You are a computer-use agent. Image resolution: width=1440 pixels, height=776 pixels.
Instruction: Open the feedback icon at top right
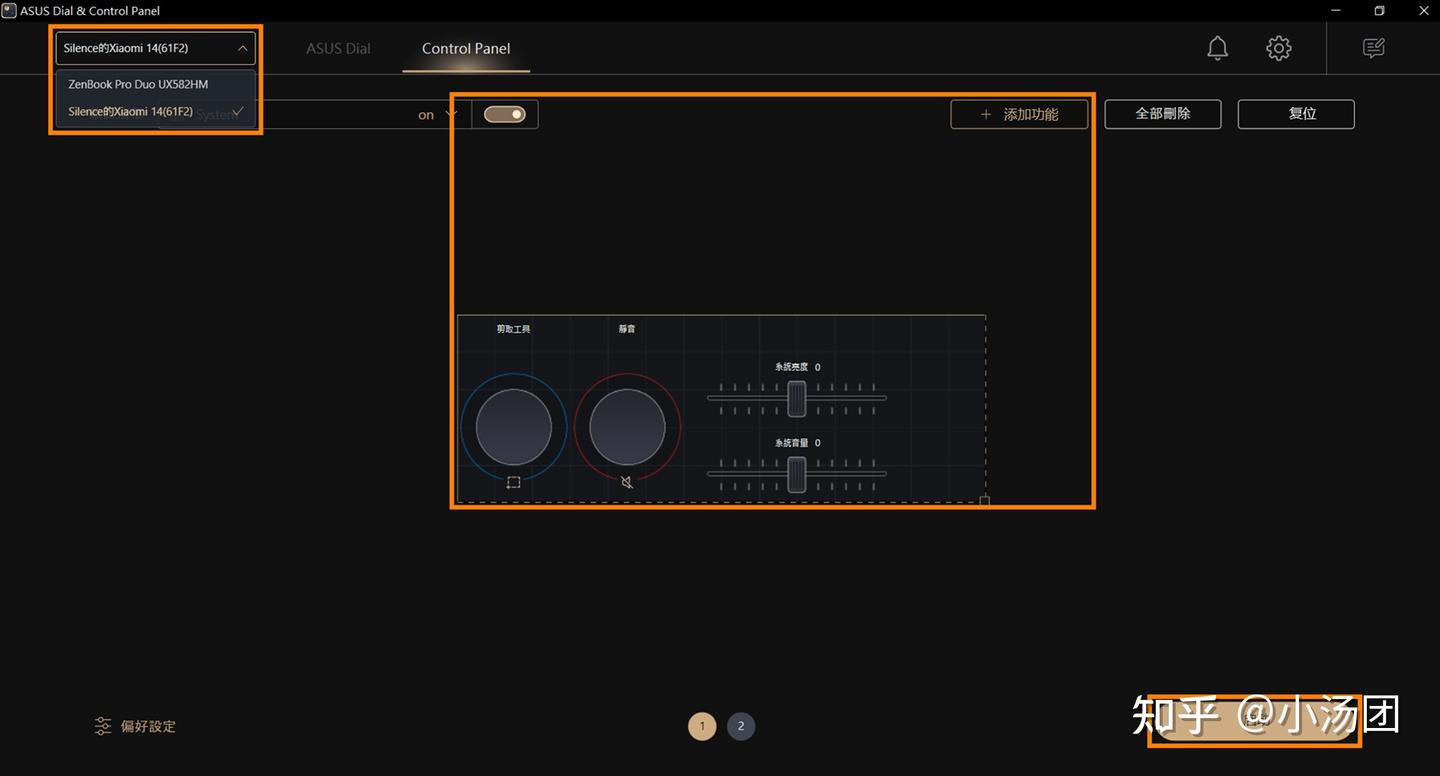[1372, 47]
